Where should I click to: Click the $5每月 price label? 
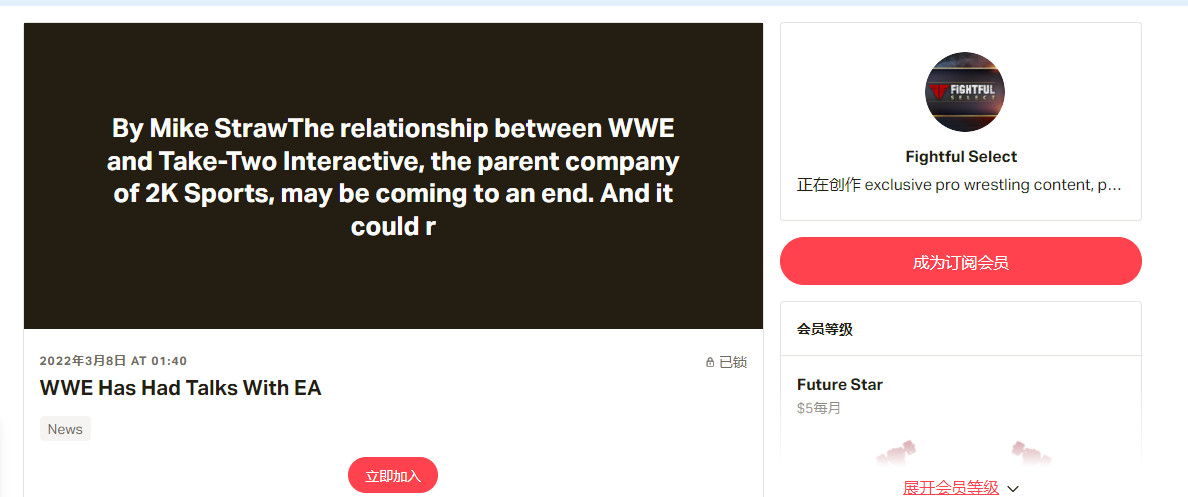(x=819, y=408)
